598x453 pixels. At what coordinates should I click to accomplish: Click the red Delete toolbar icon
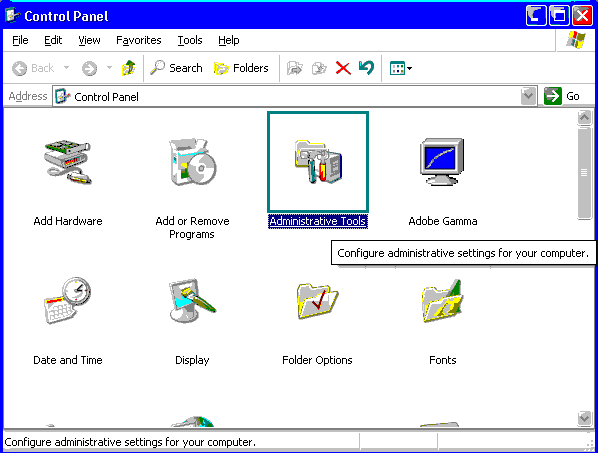click(x=343, y=68)
